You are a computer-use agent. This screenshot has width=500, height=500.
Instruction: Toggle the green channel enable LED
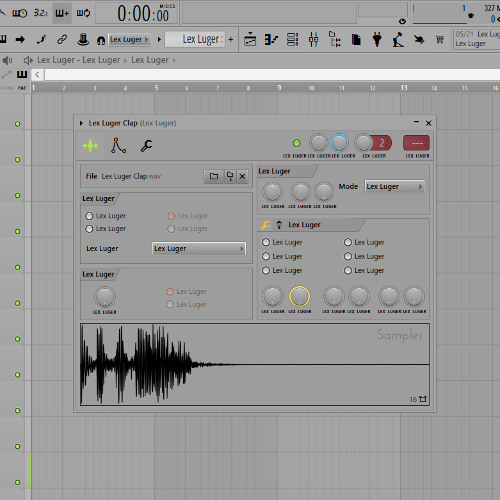tap(296, 143)
